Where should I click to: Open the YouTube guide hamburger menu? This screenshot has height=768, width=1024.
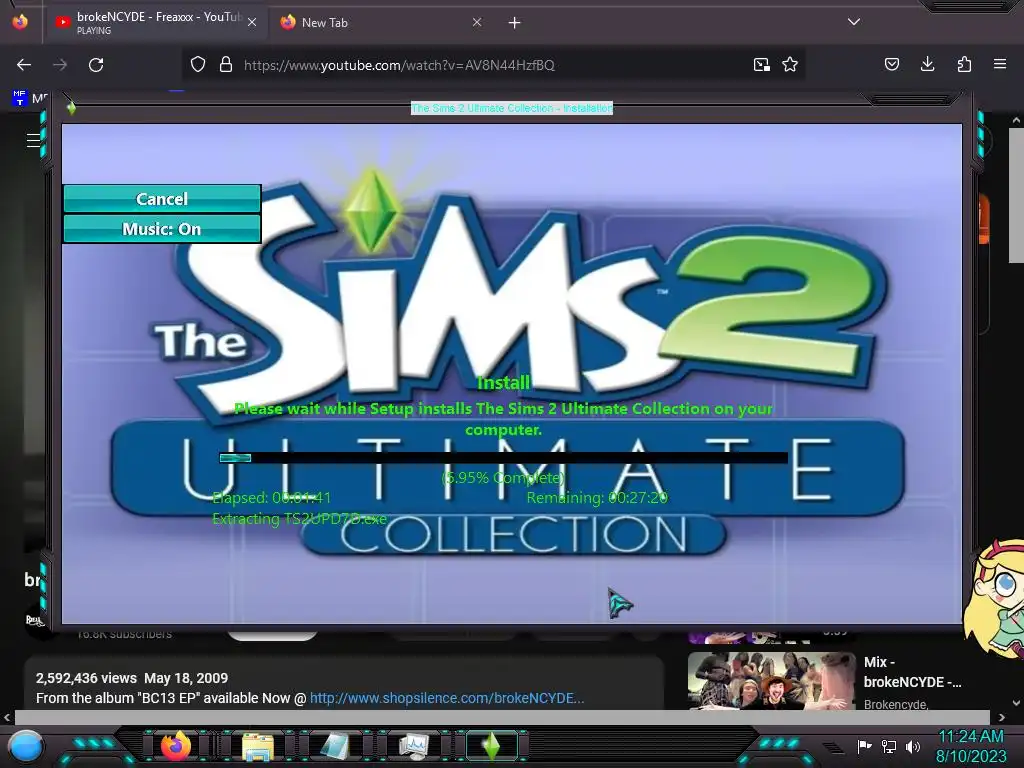[33, 140]
